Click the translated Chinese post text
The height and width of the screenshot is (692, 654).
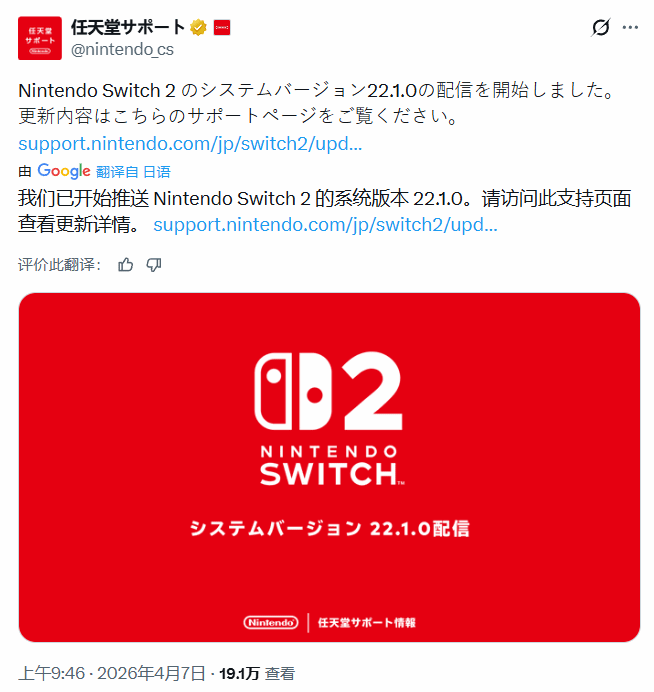click(x=325, y=211)
